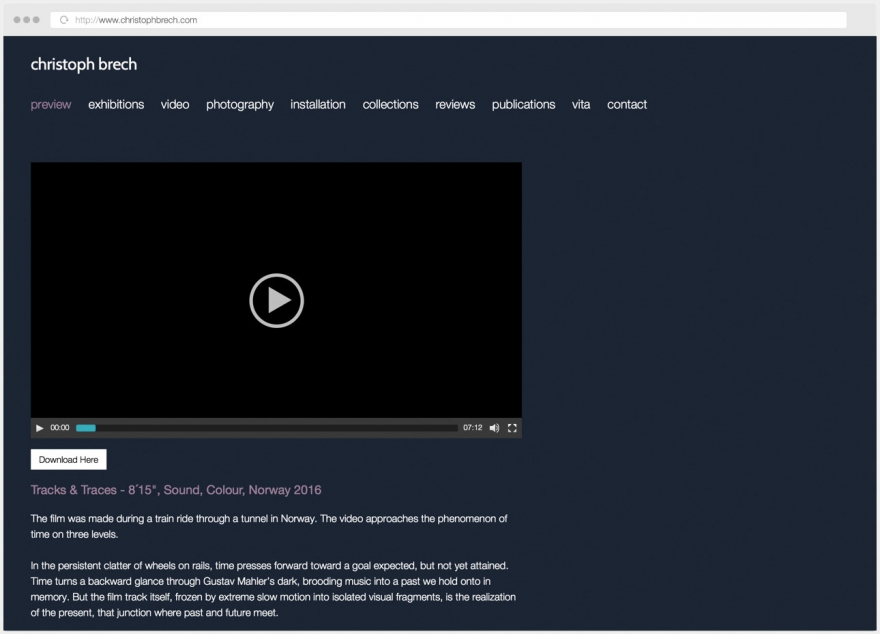Go to the reviews page

tap(455, 104)
